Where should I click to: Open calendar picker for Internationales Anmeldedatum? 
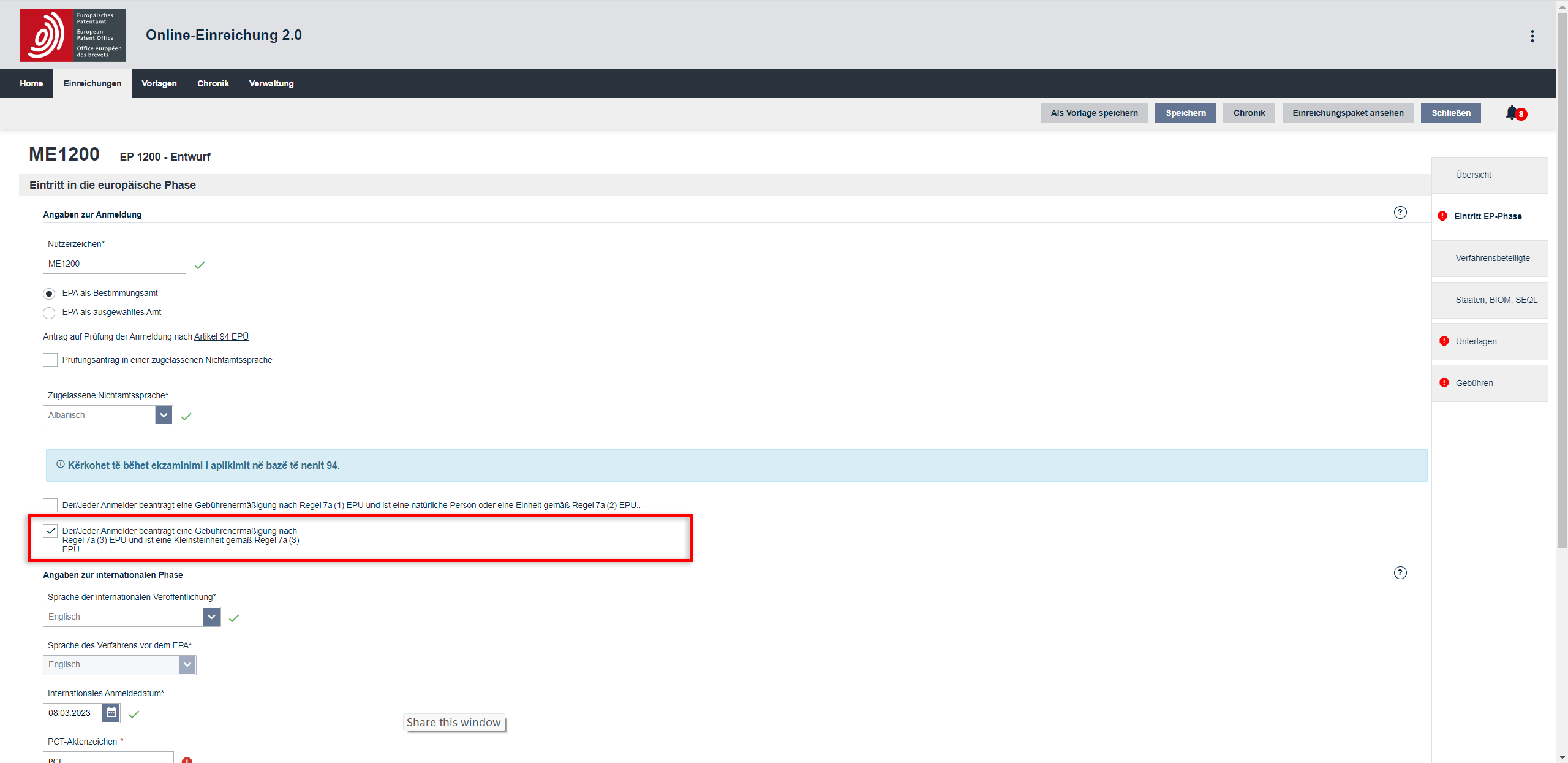(x=111, y=713)
